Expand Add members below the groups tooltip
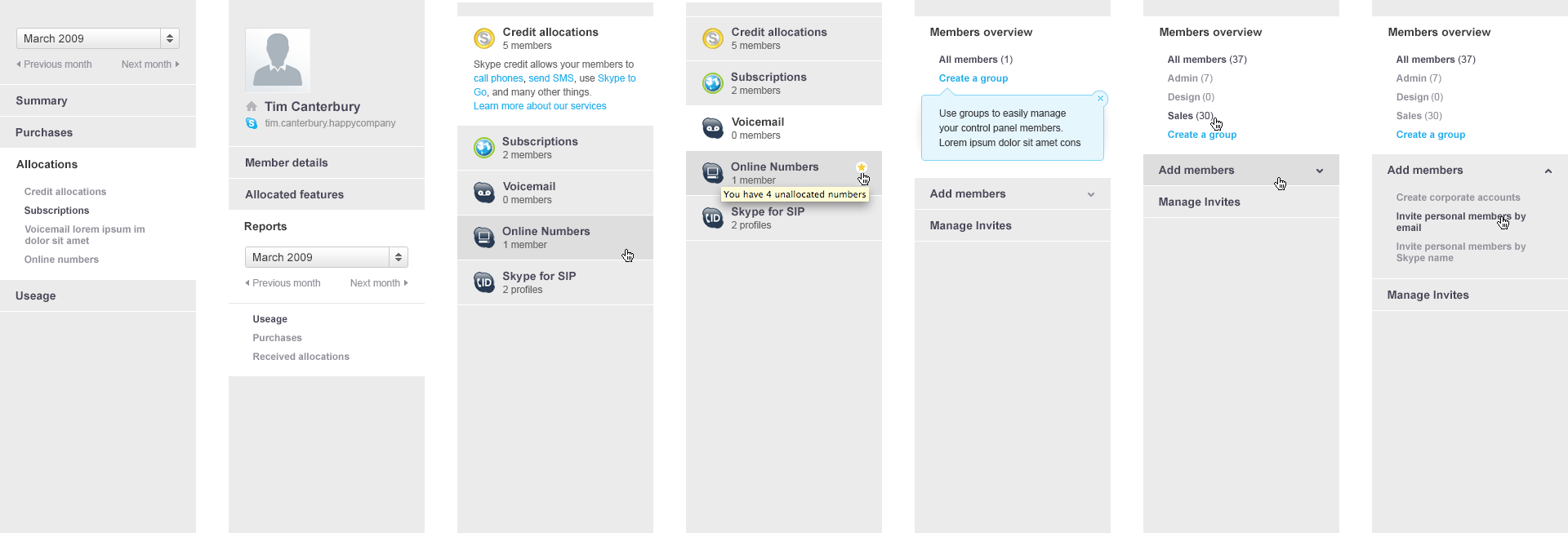Viewport: 1568px width, 533px height. click(1090, 194)
